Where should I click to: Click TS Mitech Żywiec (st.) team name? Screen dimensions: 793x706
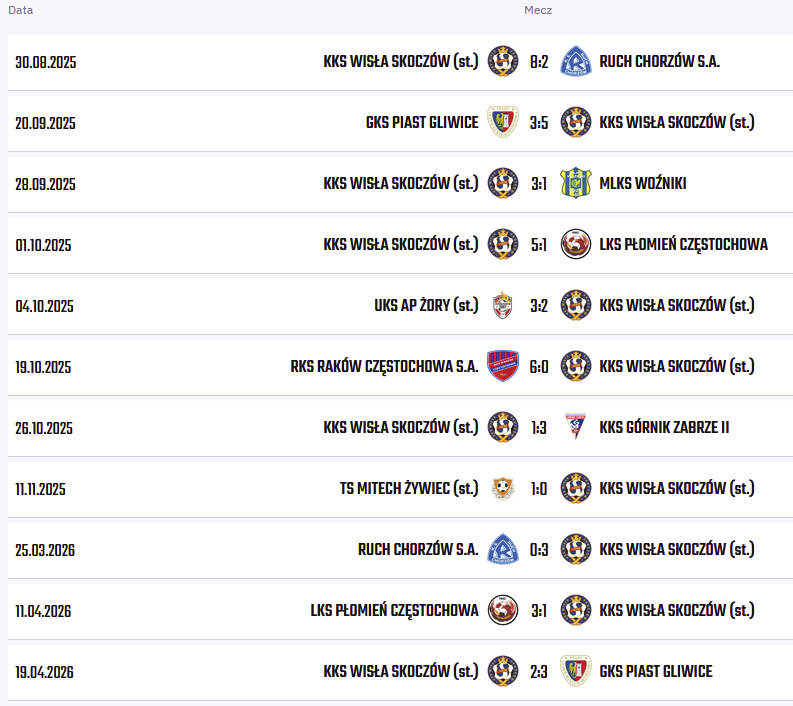tap(409, 489)
